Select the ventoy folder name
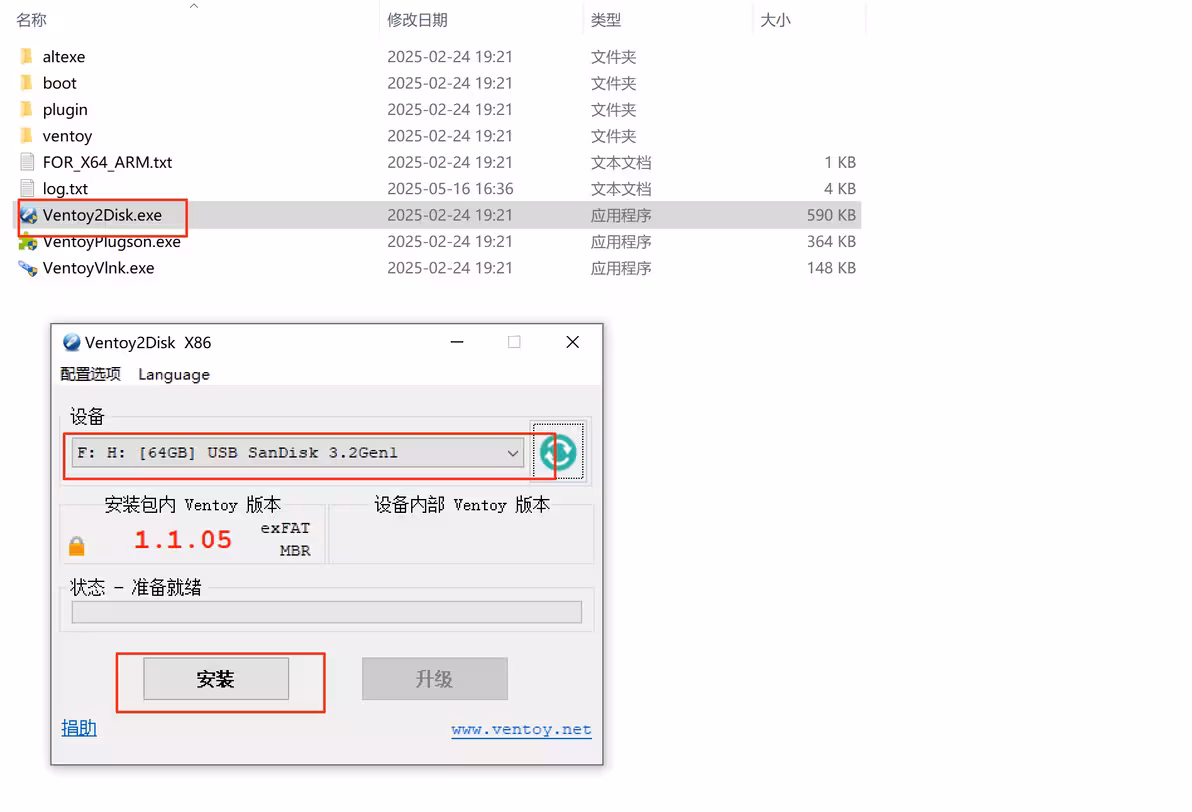The image size is (1192, 812). pos(67,137)
